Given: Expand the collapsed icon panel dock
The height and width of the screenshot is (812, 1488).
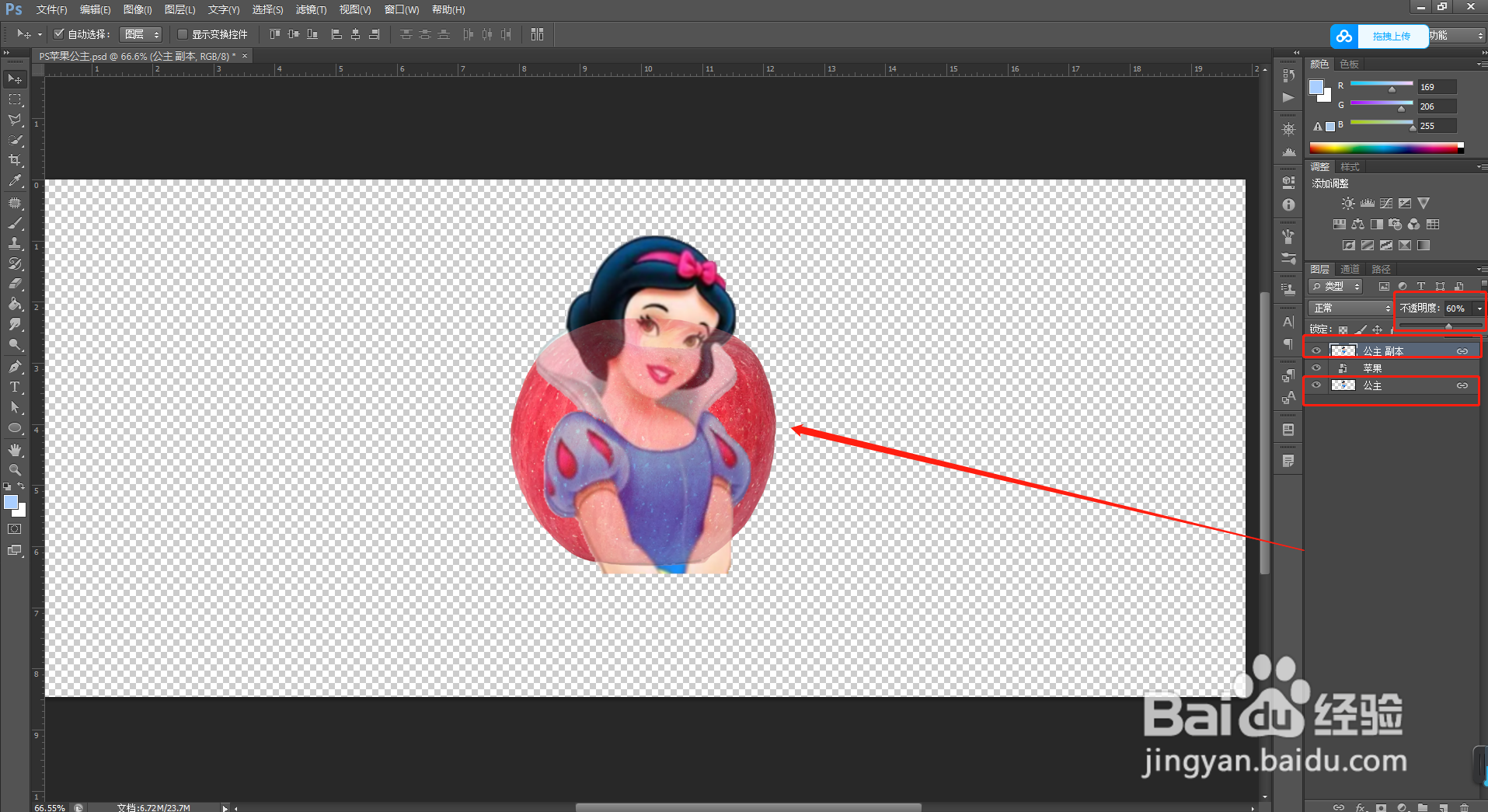Looking at the screenshot, I should (x=1295, y=53).
